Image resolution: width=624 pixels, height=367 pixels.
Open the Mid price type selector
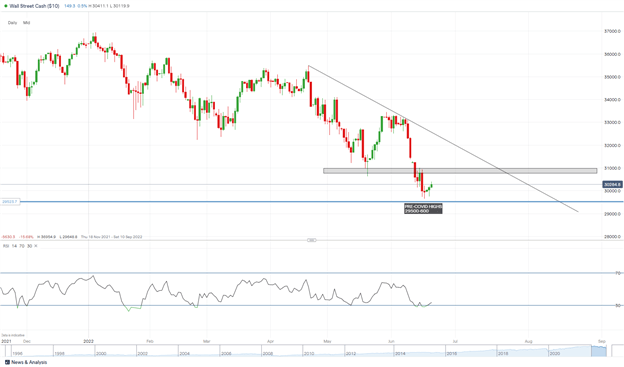point(26,23)
